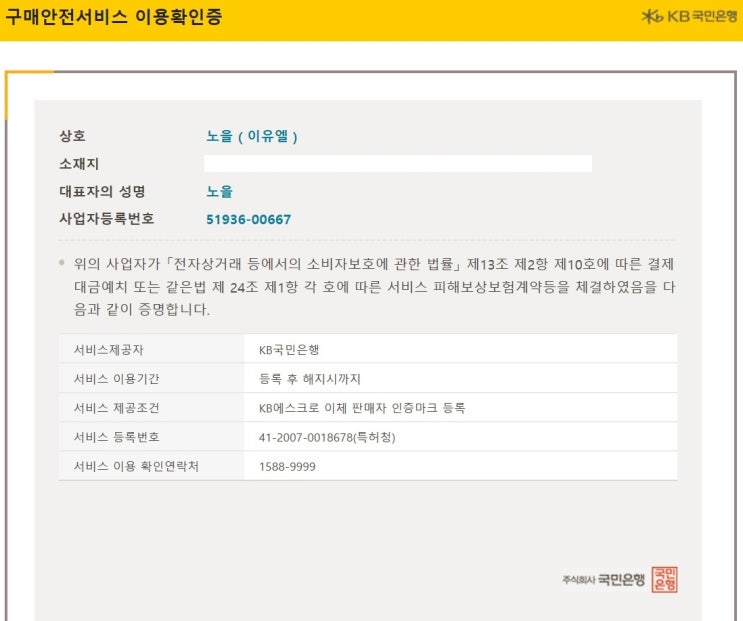The height and width of the screenshot is (621, 743).
Task: Click the 서비스제공자 row label
Action: pyautogui.click(x=109, y=350)
